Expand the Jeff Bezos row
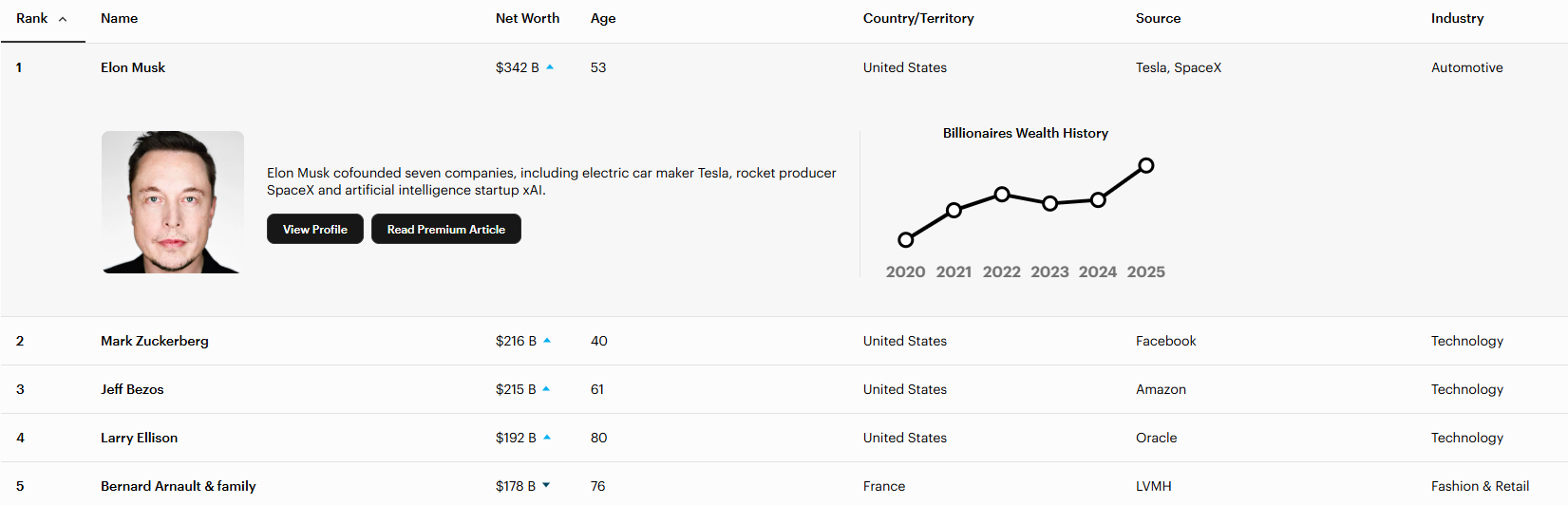Image resolution: width=1568 pixels, height=505 pixels. (x=132, y=389)
